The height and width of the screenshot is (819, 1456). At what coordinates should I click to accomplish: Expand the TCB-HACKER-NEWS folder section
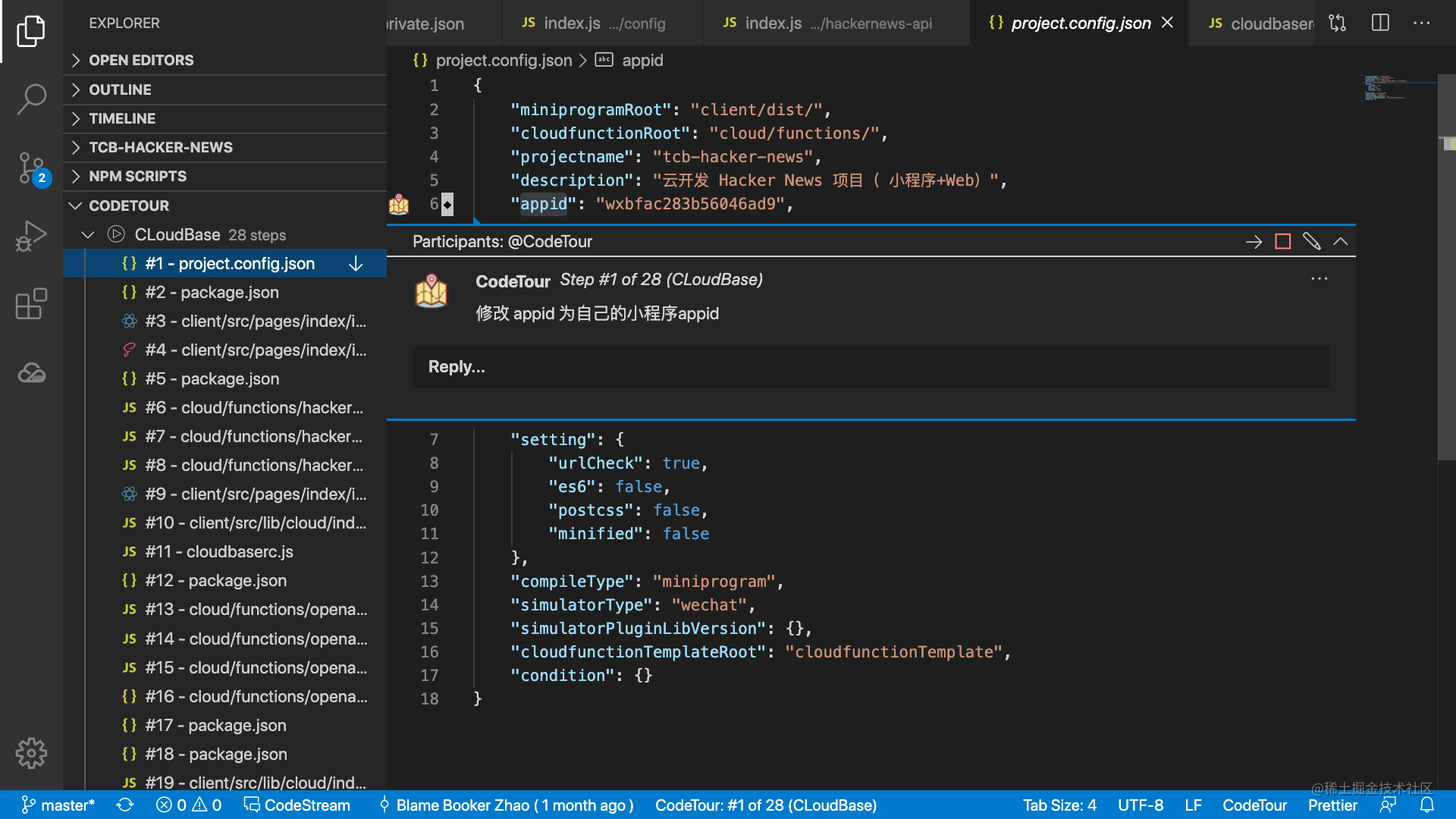(224, 147)
